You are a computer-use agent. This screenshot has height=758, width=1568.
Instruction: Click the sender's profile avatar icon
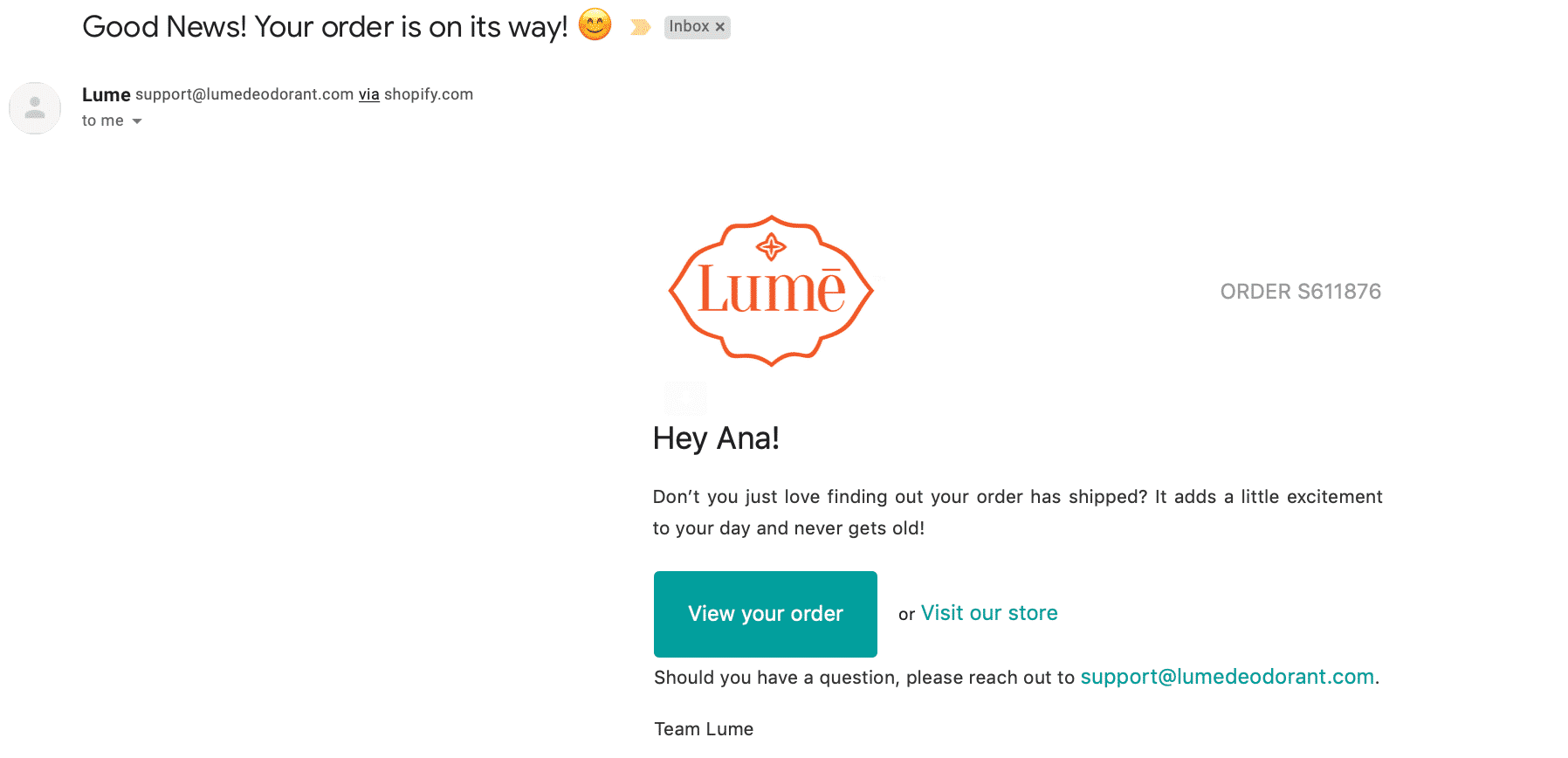coord(35,108)
